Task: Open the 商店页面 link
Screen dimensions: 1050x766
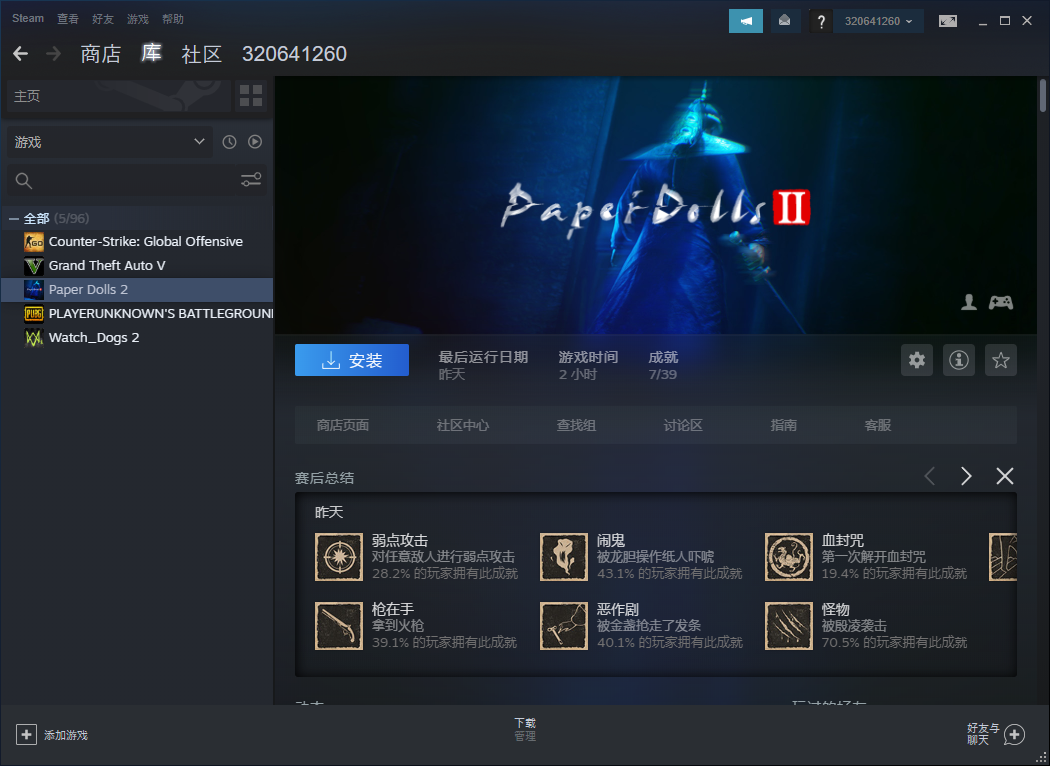Action: [x=342, y=425]
